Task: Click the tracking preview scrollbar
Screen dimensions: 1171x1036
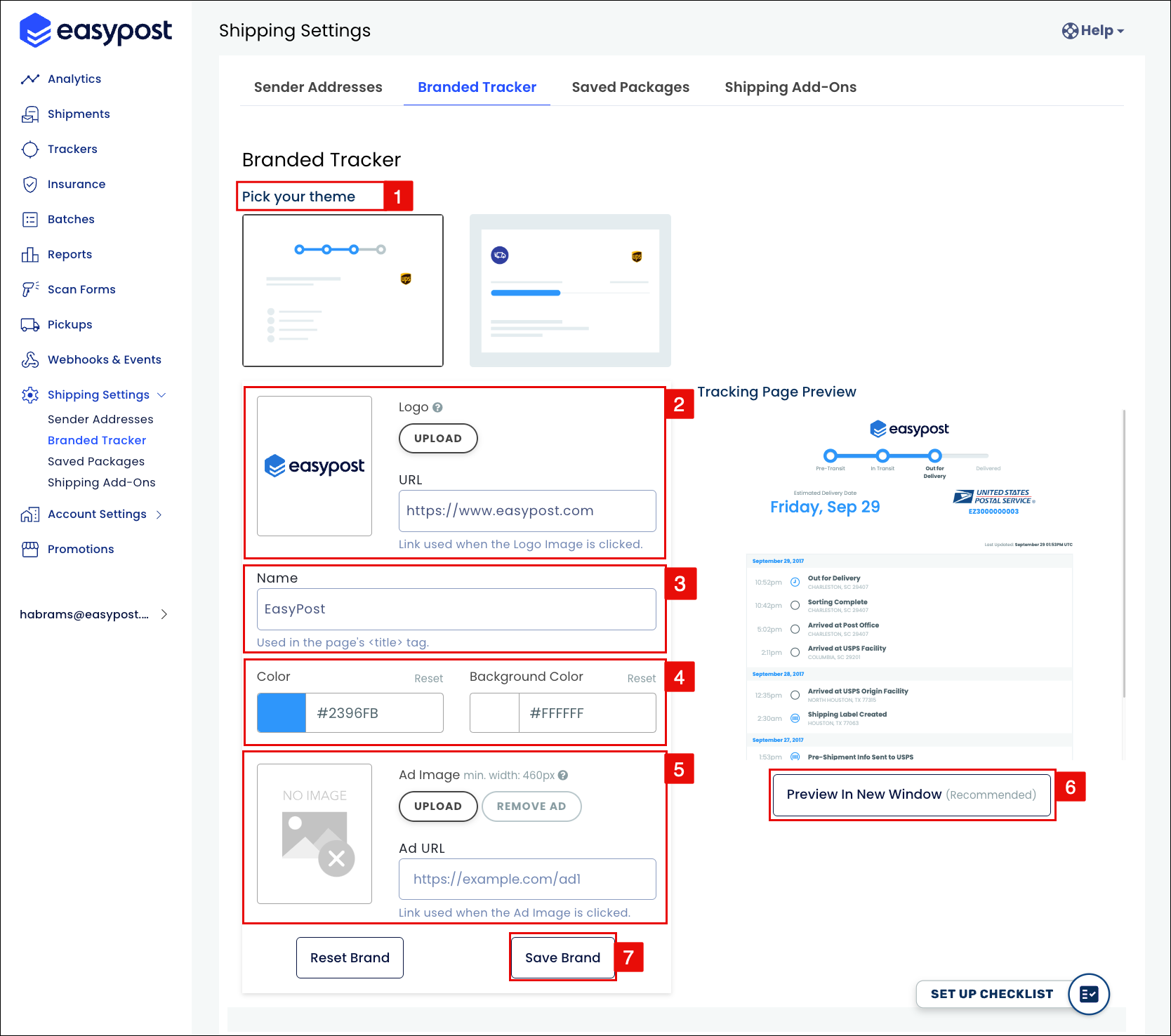Action: [1124, 553]
